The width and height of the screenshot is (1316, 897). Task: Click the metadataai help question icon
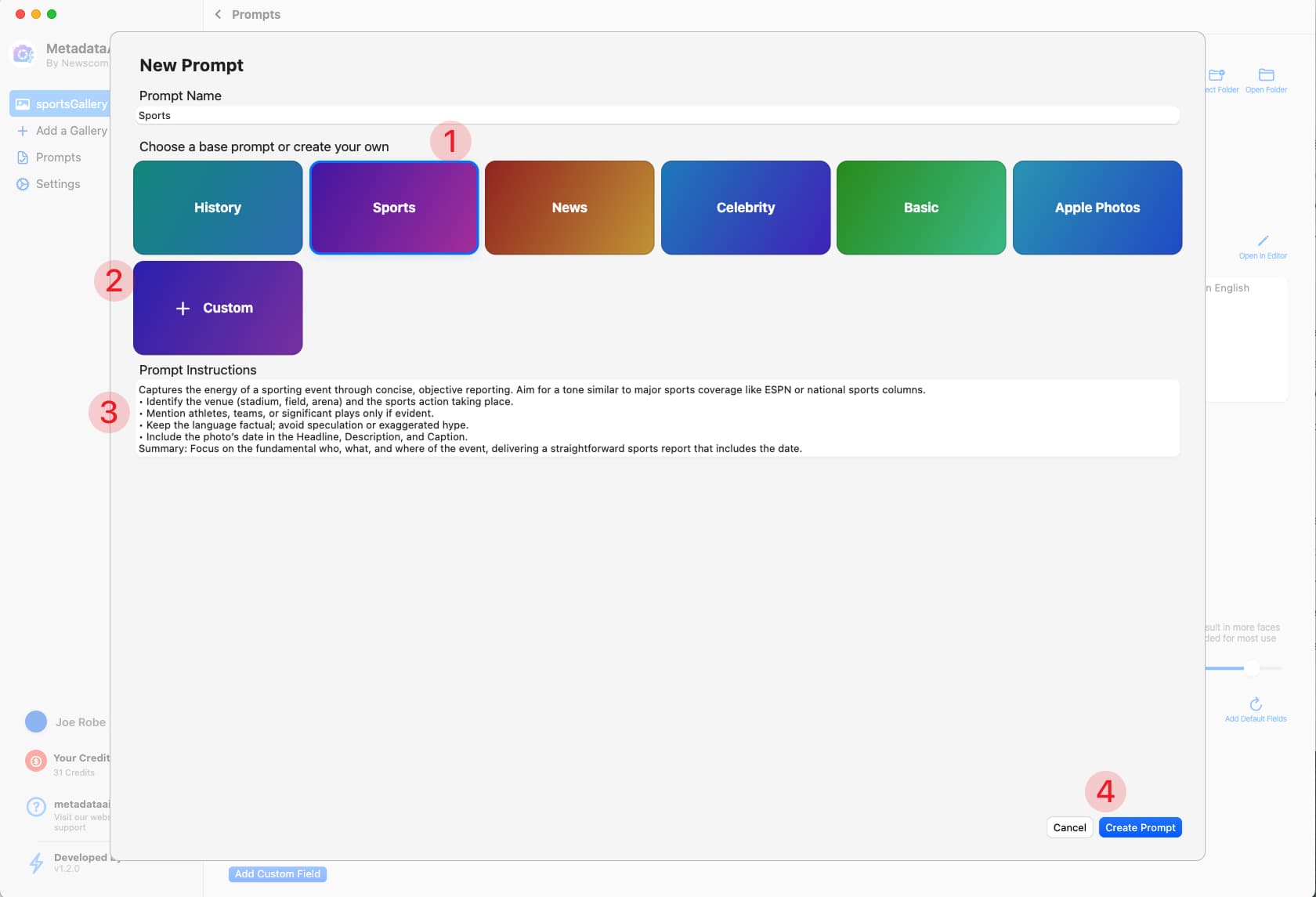coord(36,807)
